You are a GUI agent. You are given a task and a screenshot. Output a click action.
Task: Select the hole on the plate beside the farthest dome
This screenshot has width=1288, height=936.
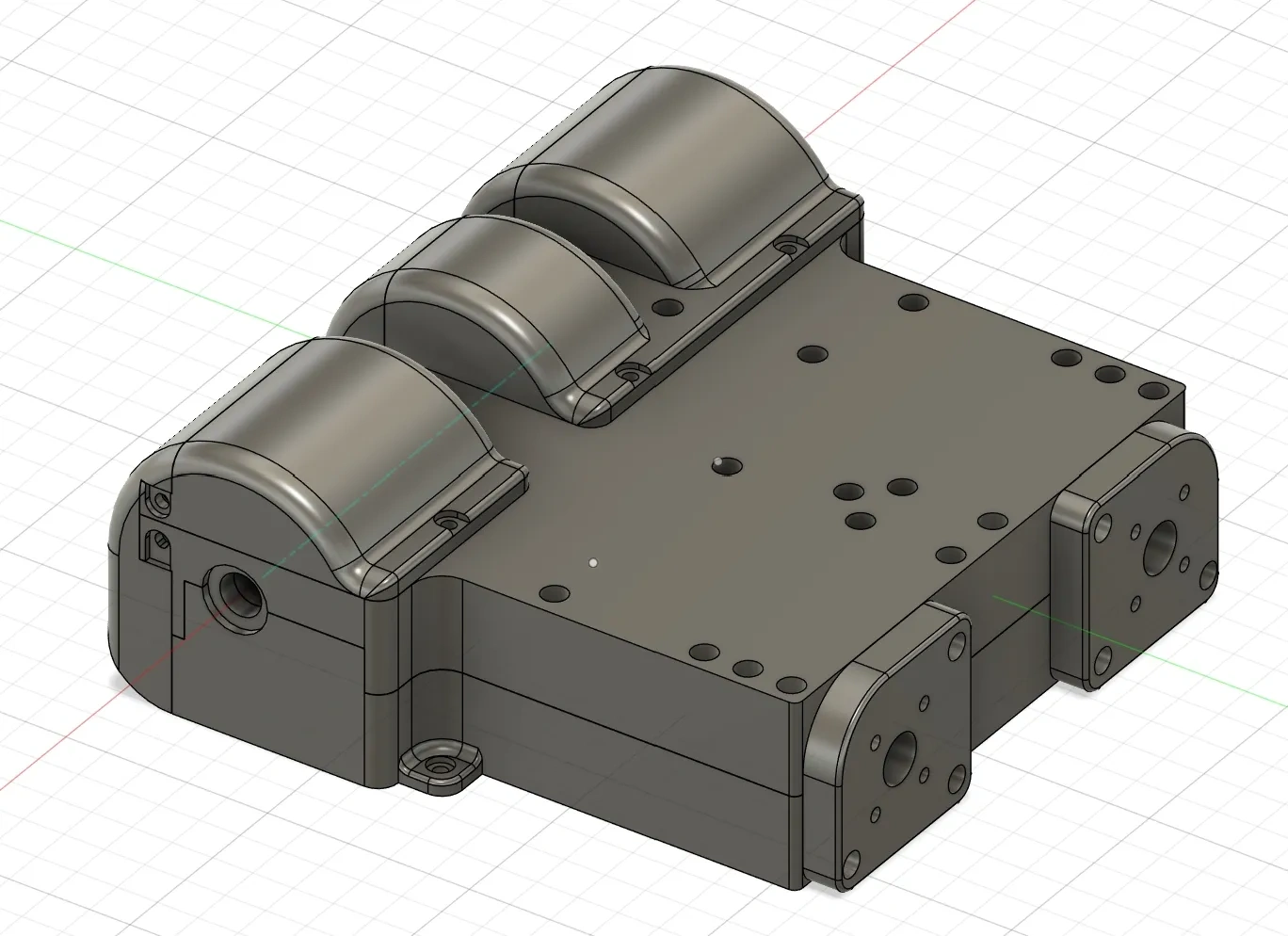669,308
